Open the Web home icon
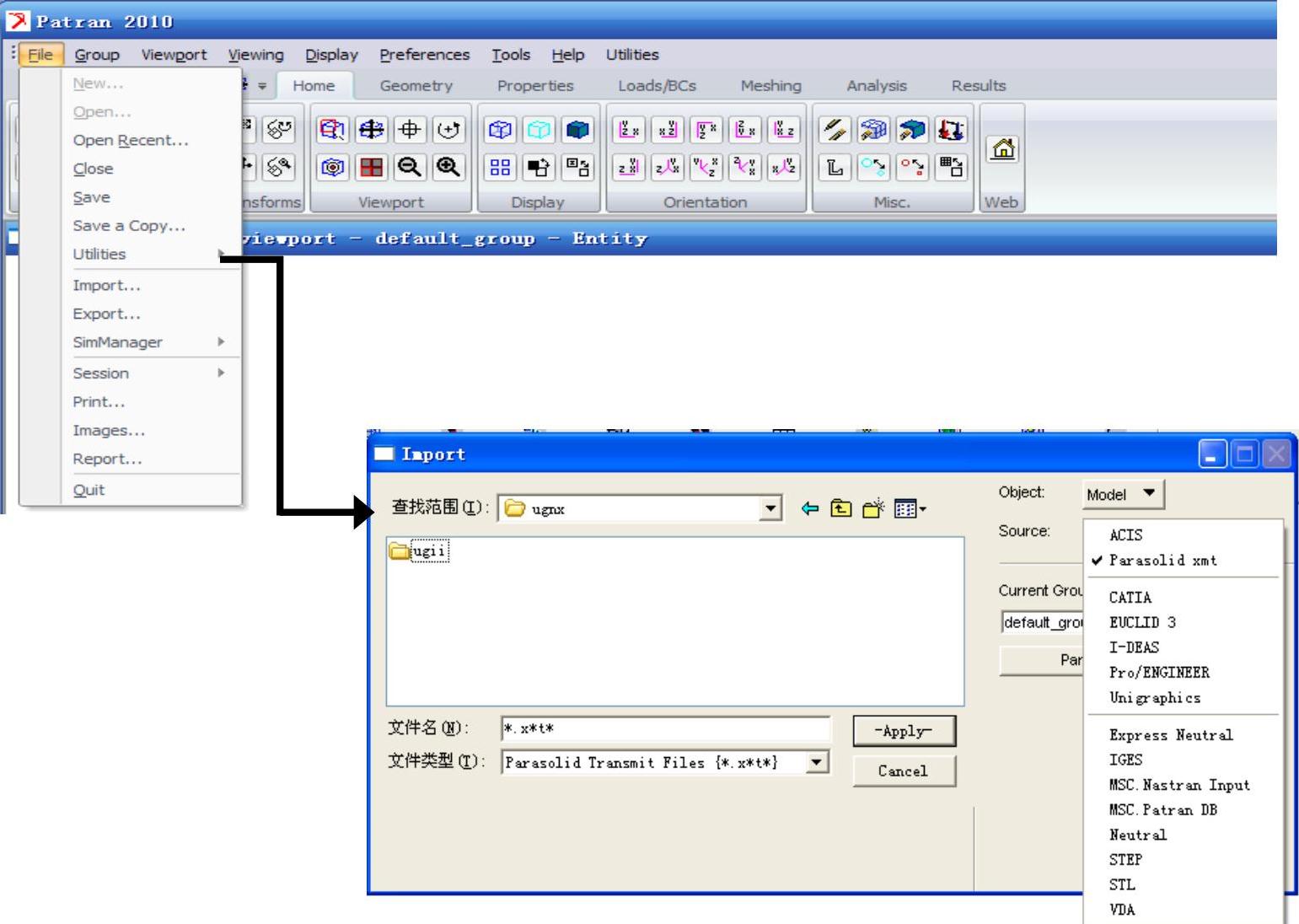The image size is (1299, 924). pyautogui.click(x=1002, y=149)
